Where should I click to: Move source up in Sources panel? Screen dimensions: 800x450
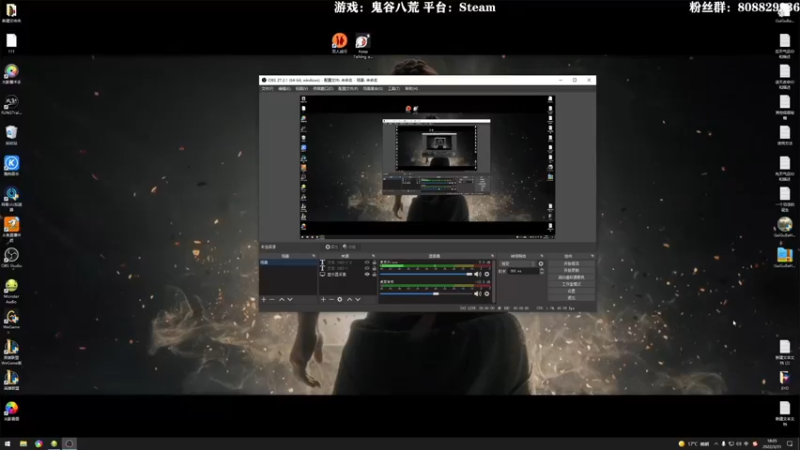(x=349, y=299)
